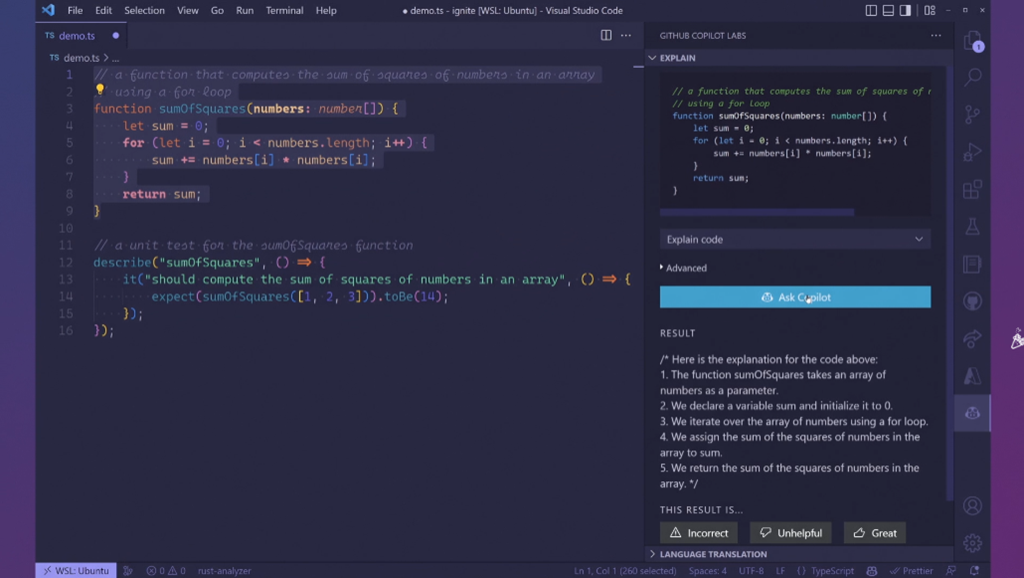Open the Search view icon
The image size is (1024, 578).
(x=972, y=77)
